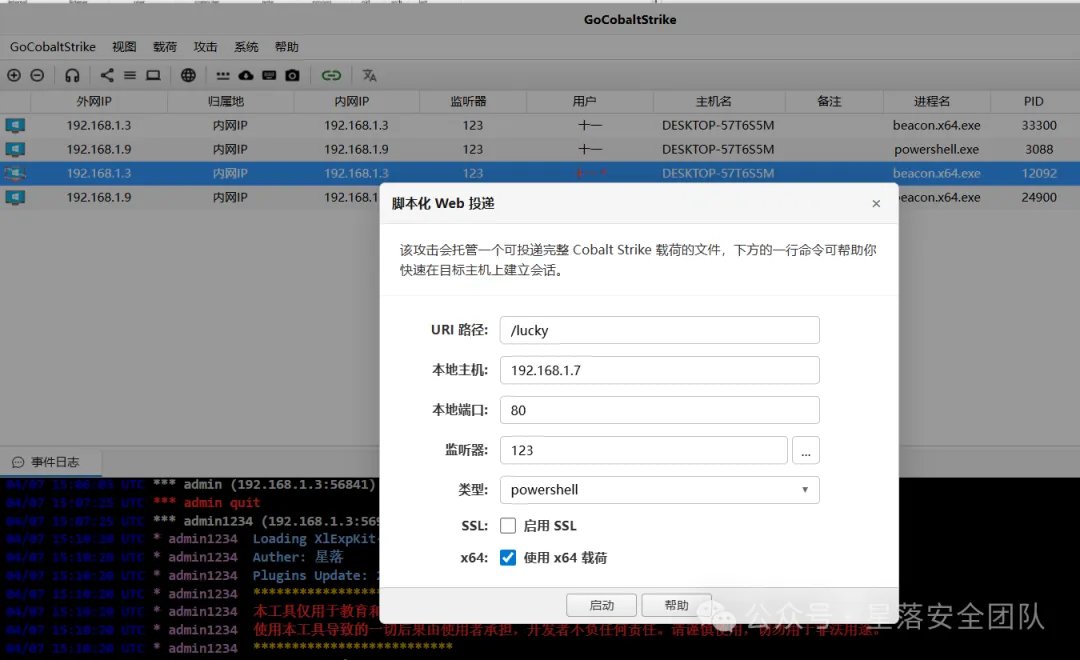1080x660 pixels.
Task: Click the 启动 button
Action: point(601,605)
